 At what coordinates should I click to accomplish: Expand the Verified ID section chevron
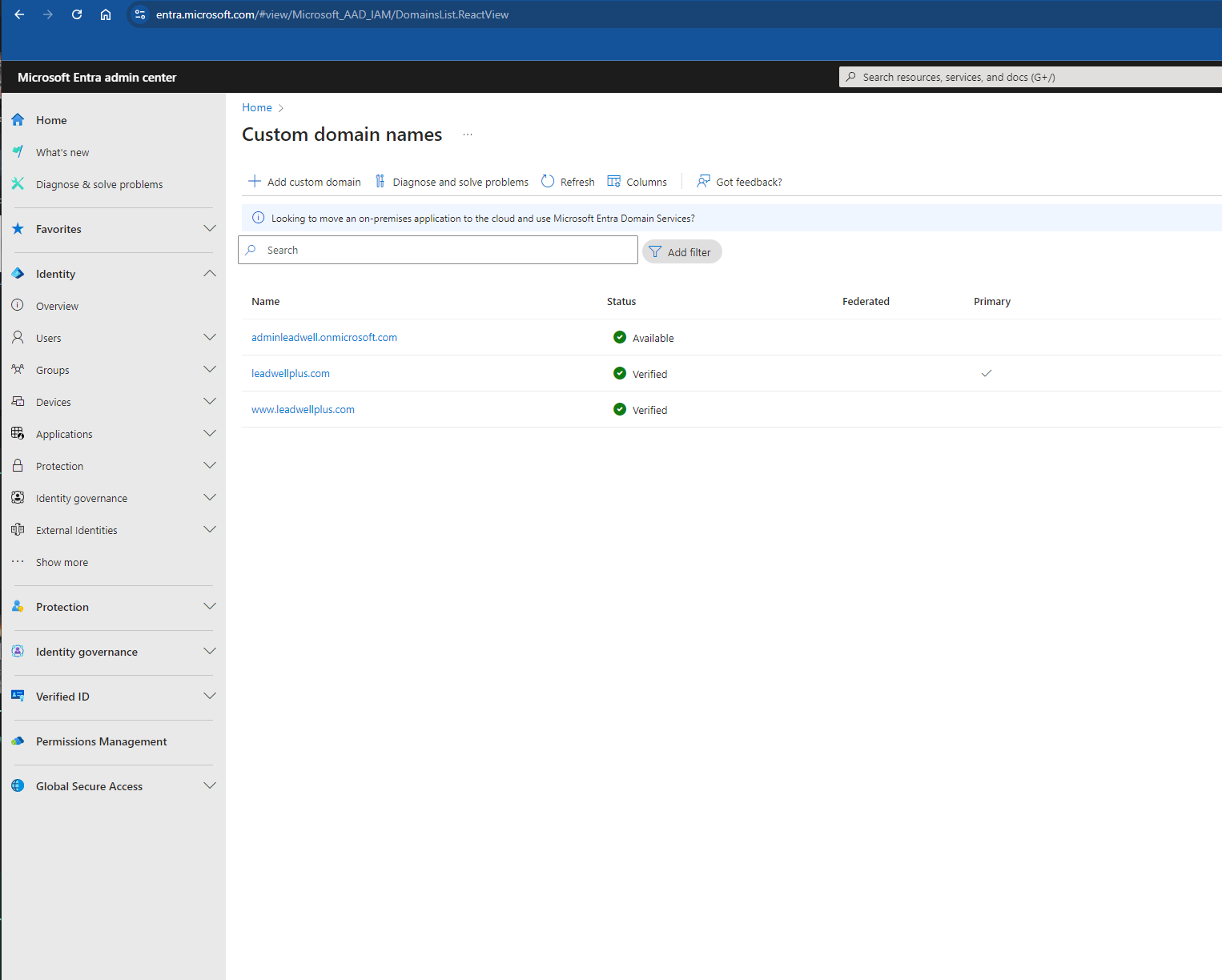210,696
